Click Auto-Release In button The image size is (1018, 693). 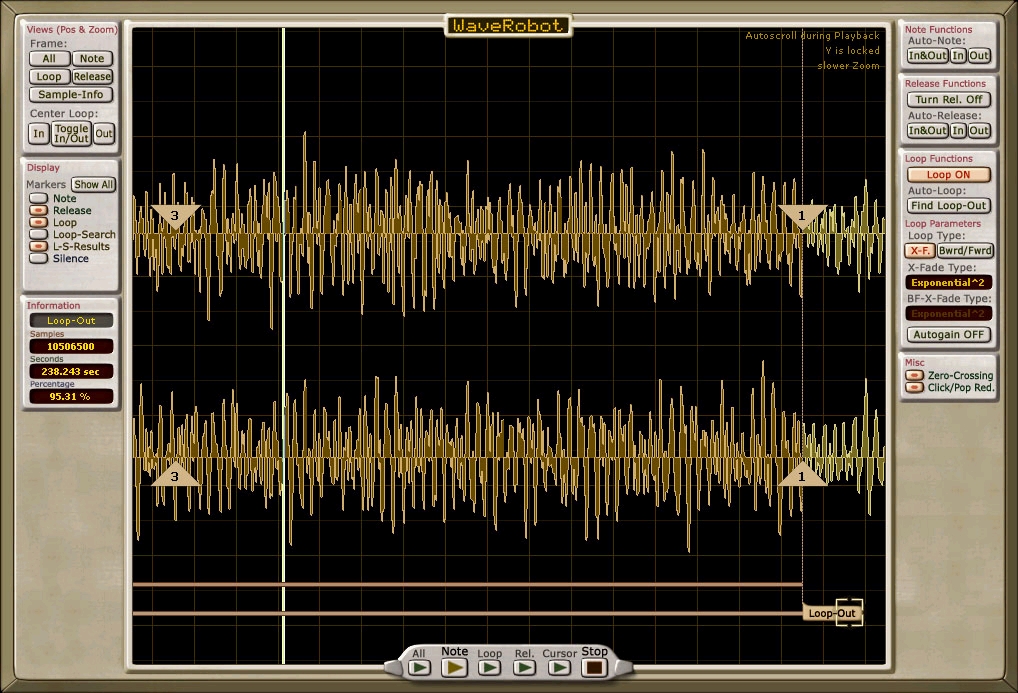click(x=958, y=131)
